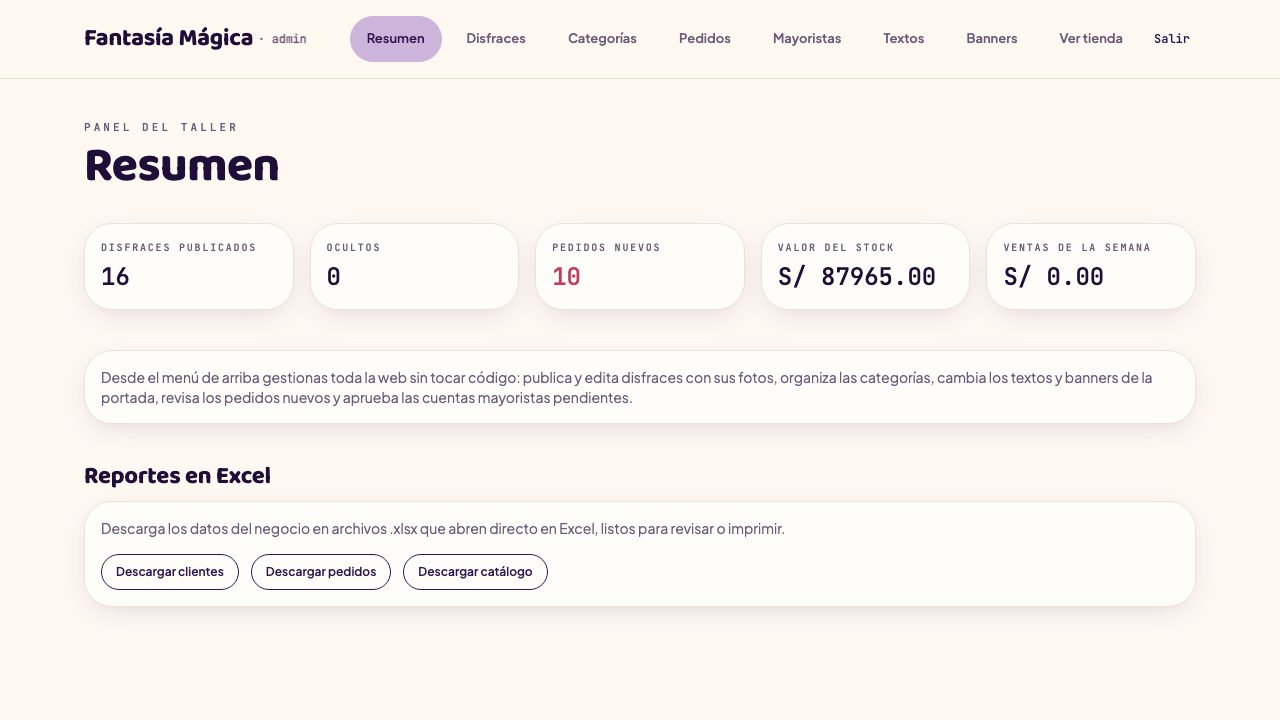Download clients with Descargar clientes
1280x720 pixels.
(x=170, y=572)
